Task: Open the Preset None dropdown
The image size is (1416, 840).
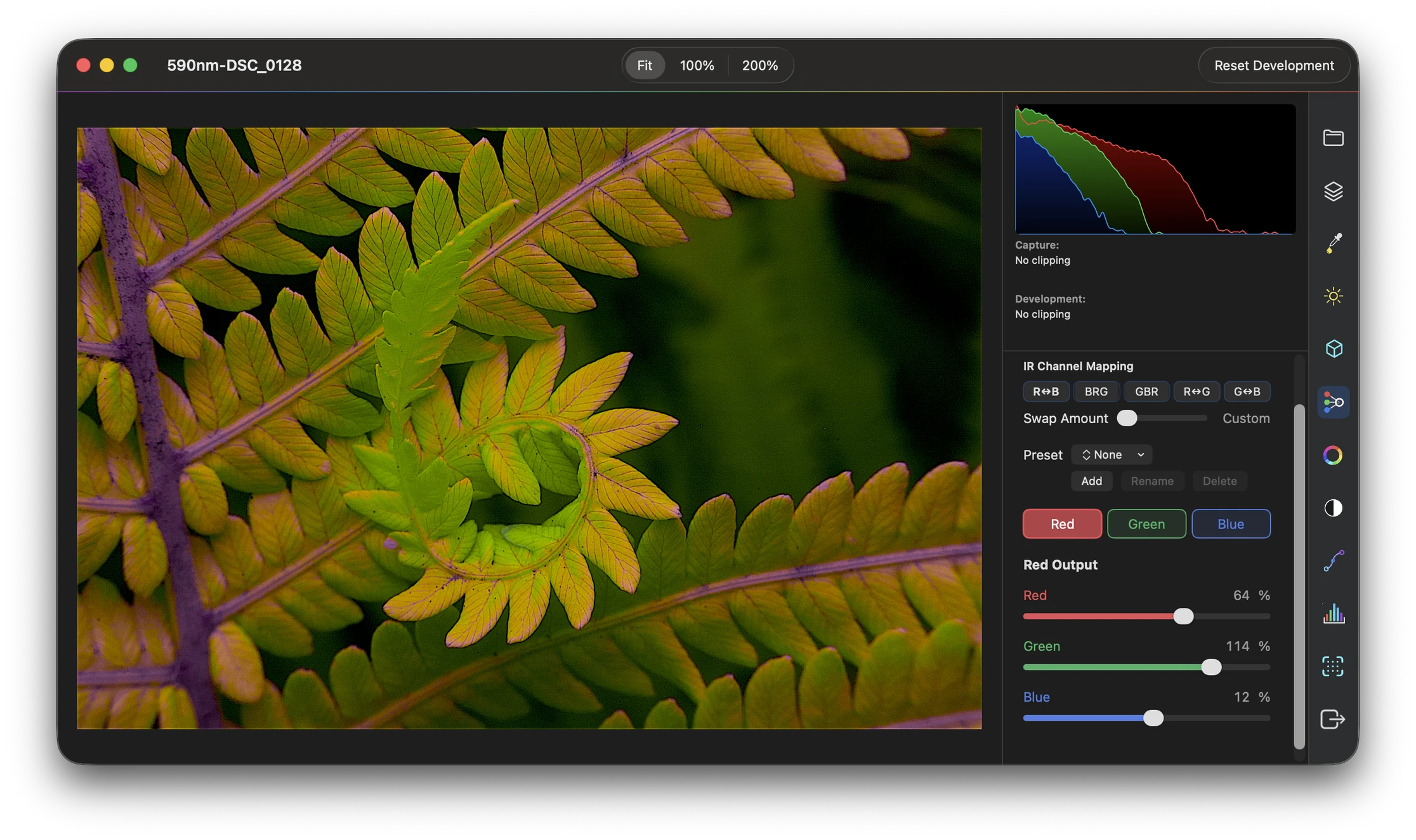Action: click(1111, 455)
